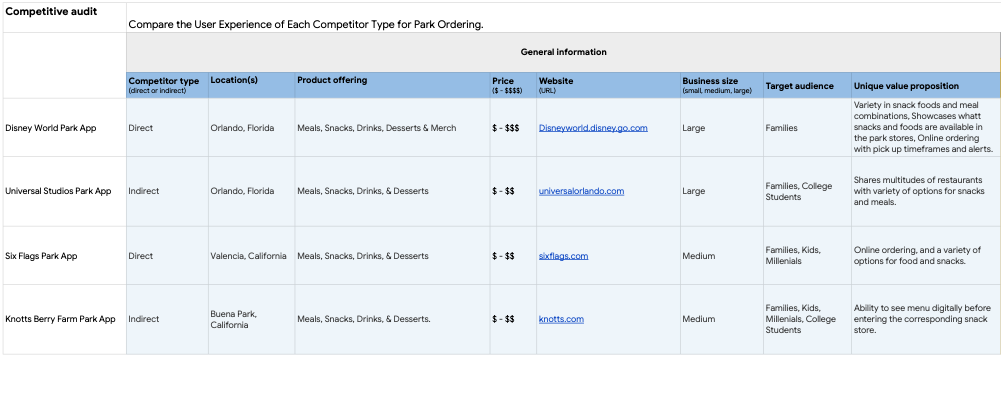Click 'Meals, Snacks, Drinks, Desserts & Merch' cell

coord(392,128)
